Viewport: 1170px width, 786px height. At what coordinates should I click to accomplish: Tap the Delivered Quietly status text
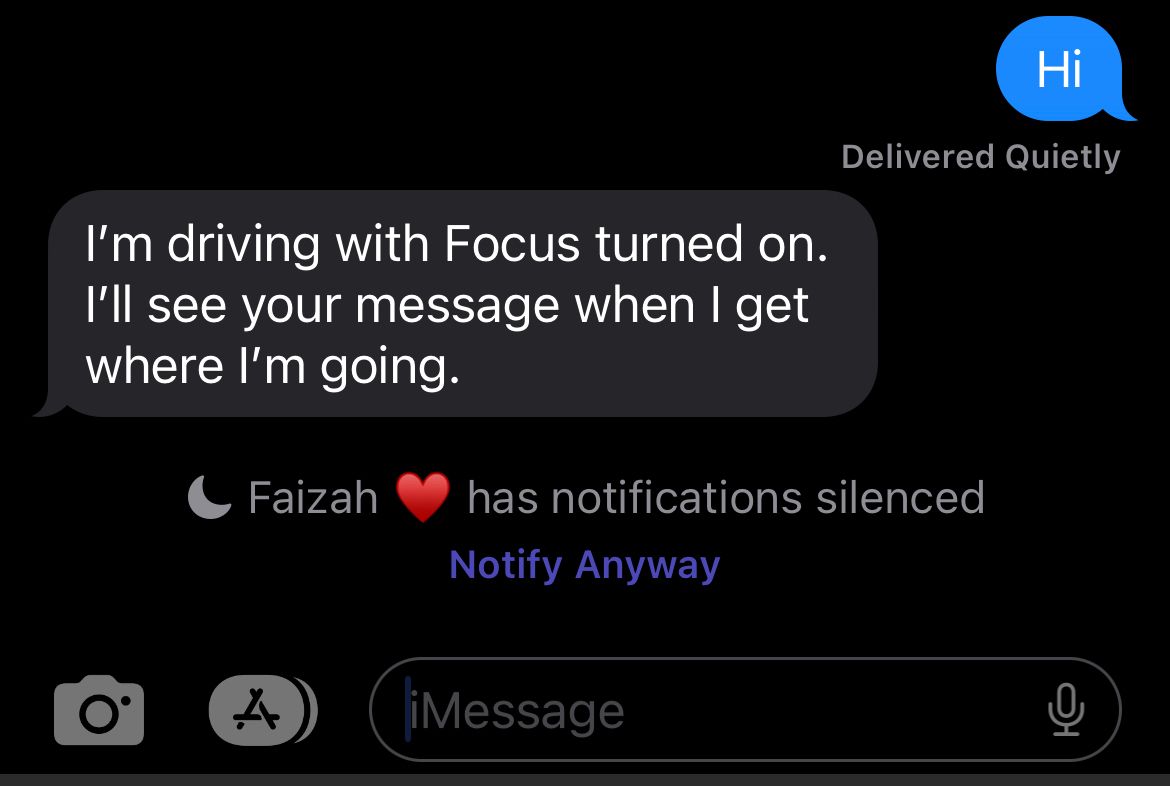pos(981,156)
